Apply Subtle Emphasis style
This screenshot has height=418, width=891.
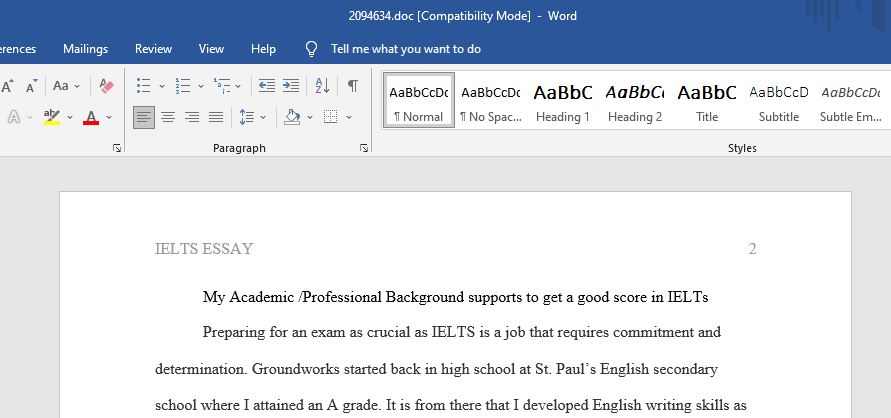pos(851,100)
